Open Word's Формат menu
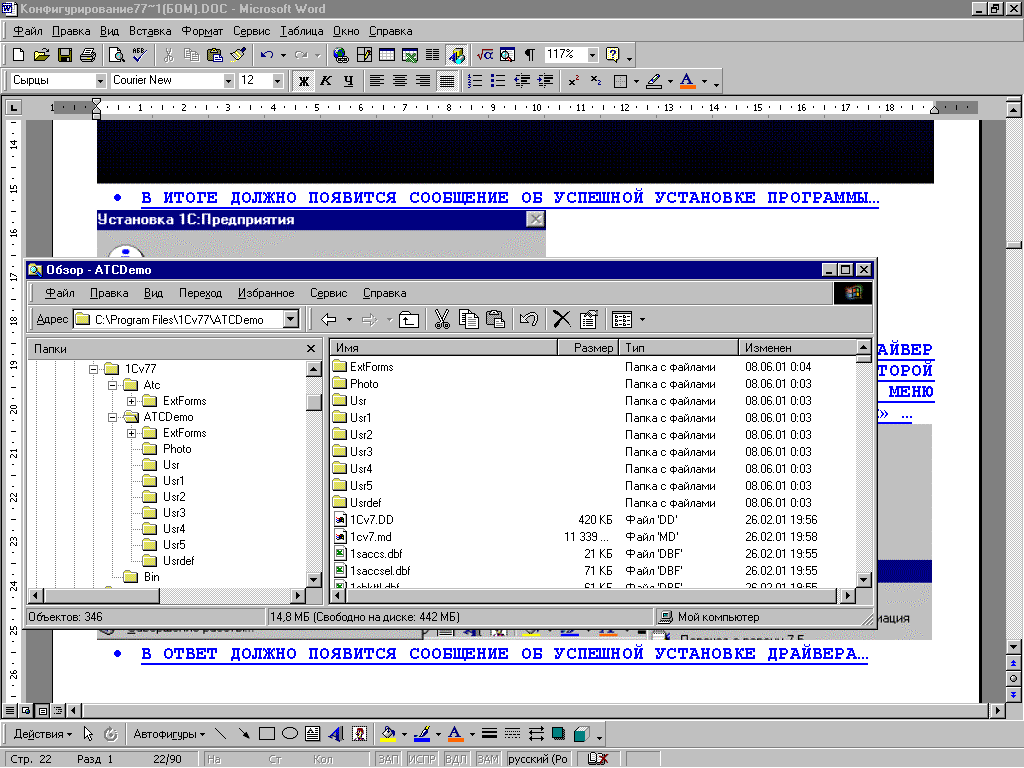This screenshot has width=1024, height=768. (x=202, y=31)
